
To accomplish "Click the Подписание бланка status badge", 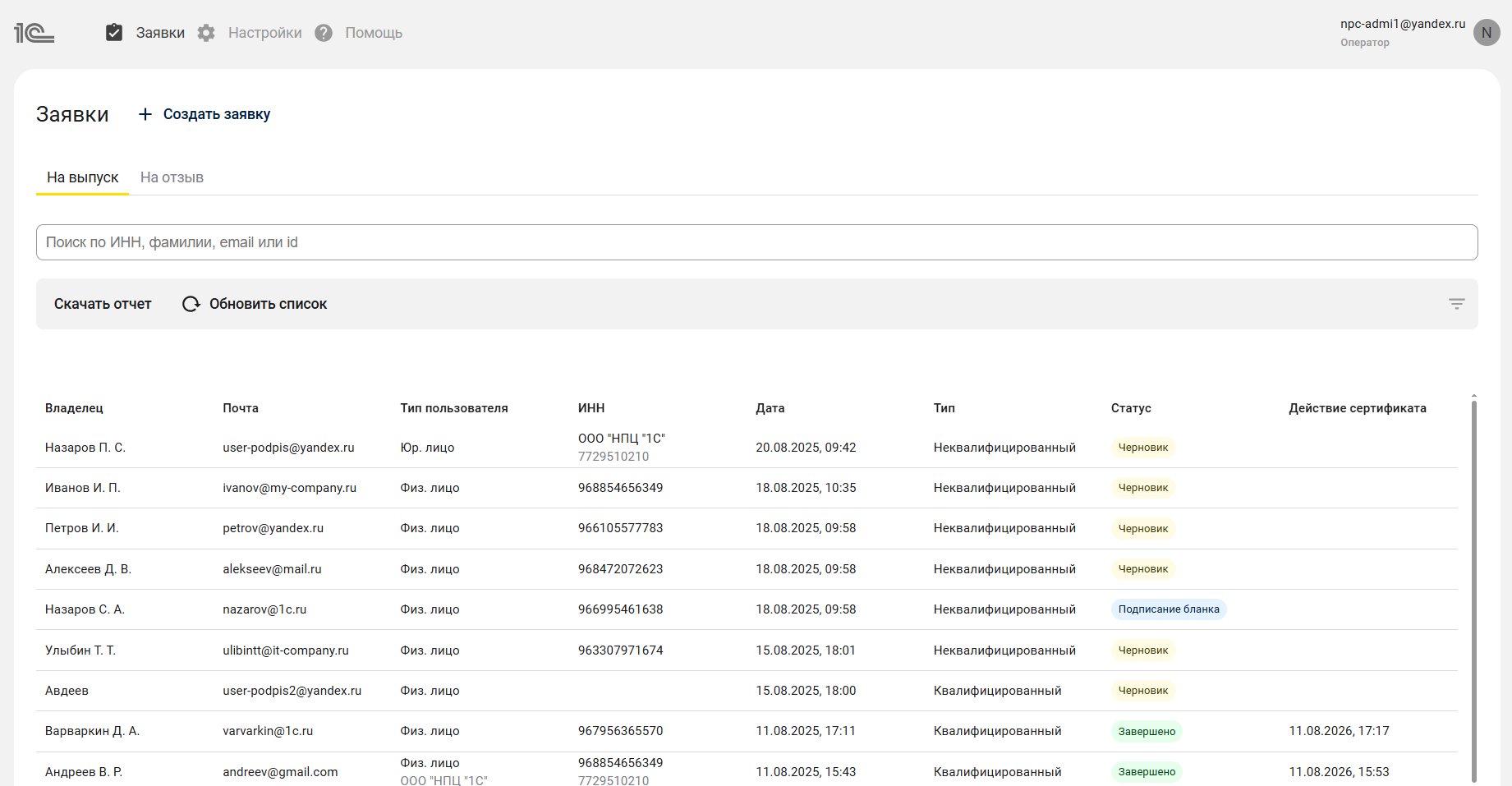I will click(x=1169, y=609).
